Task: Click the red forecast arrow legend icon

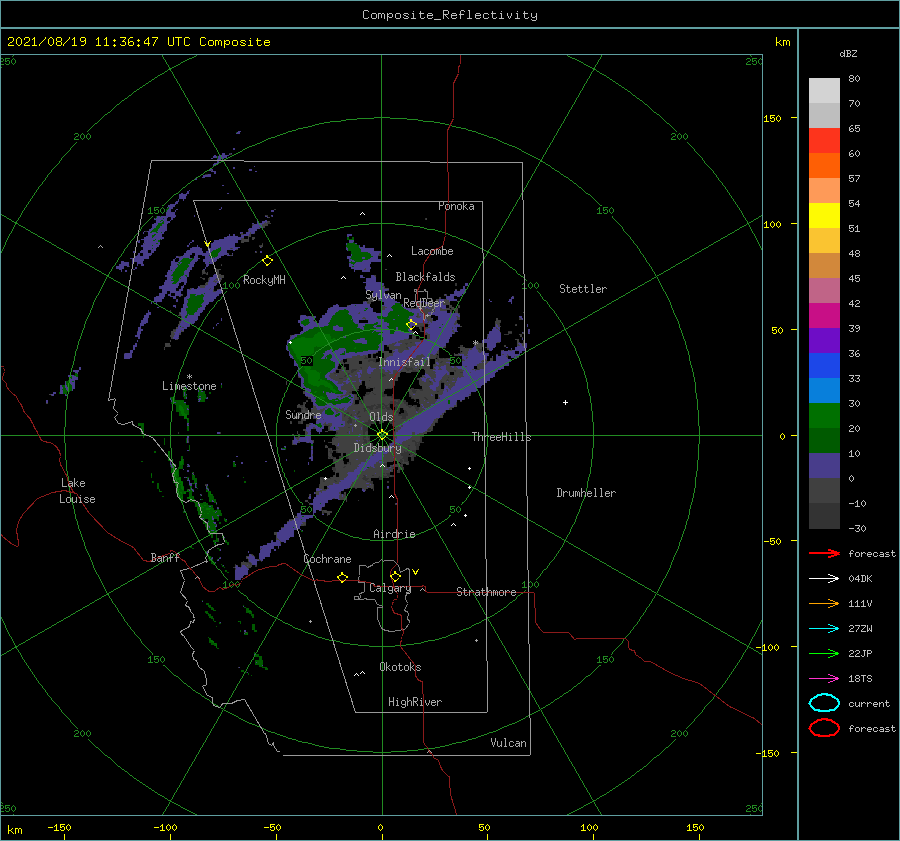Action: pos(824,553)
